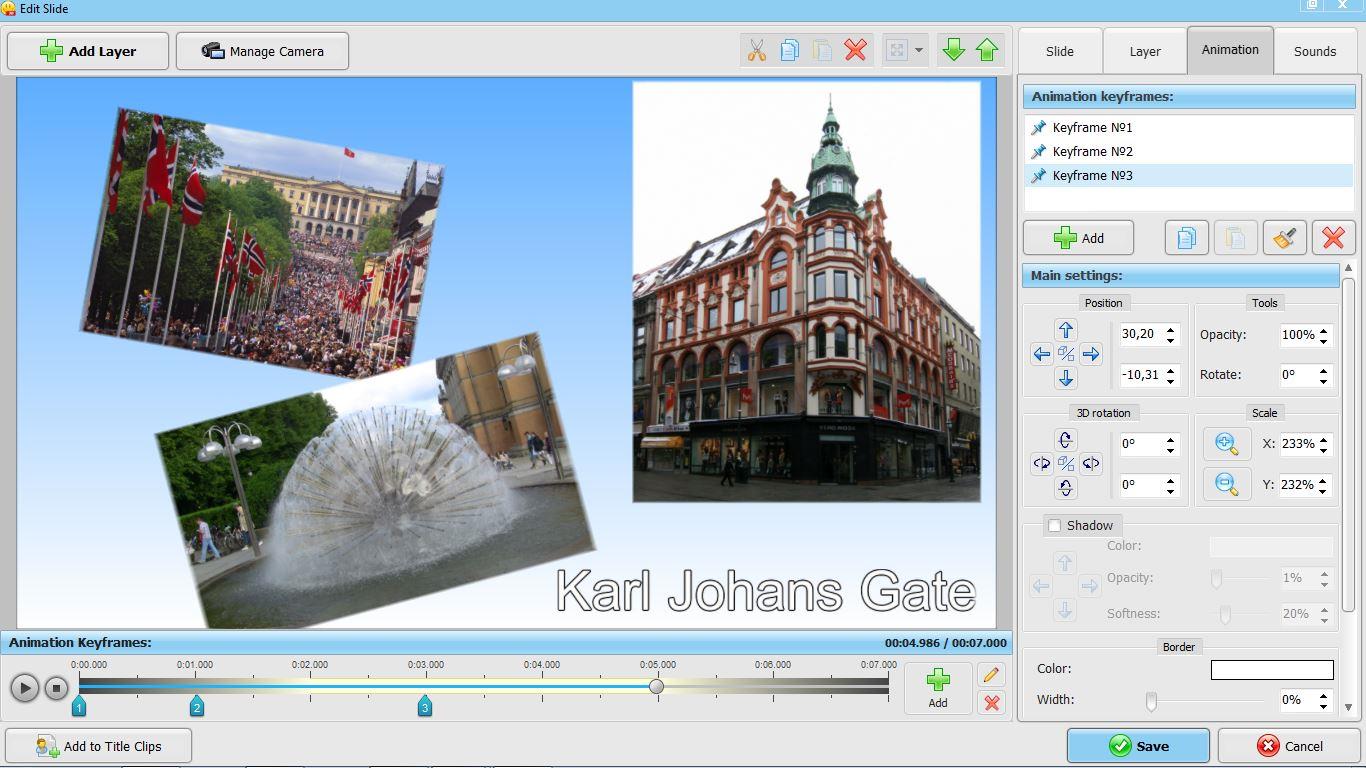Image resolution: width=1366 pixels, height=768 pixels.
Task: Click the copy layer icon in toolbar
Action: pyautogui.click(x=789, y=50)
